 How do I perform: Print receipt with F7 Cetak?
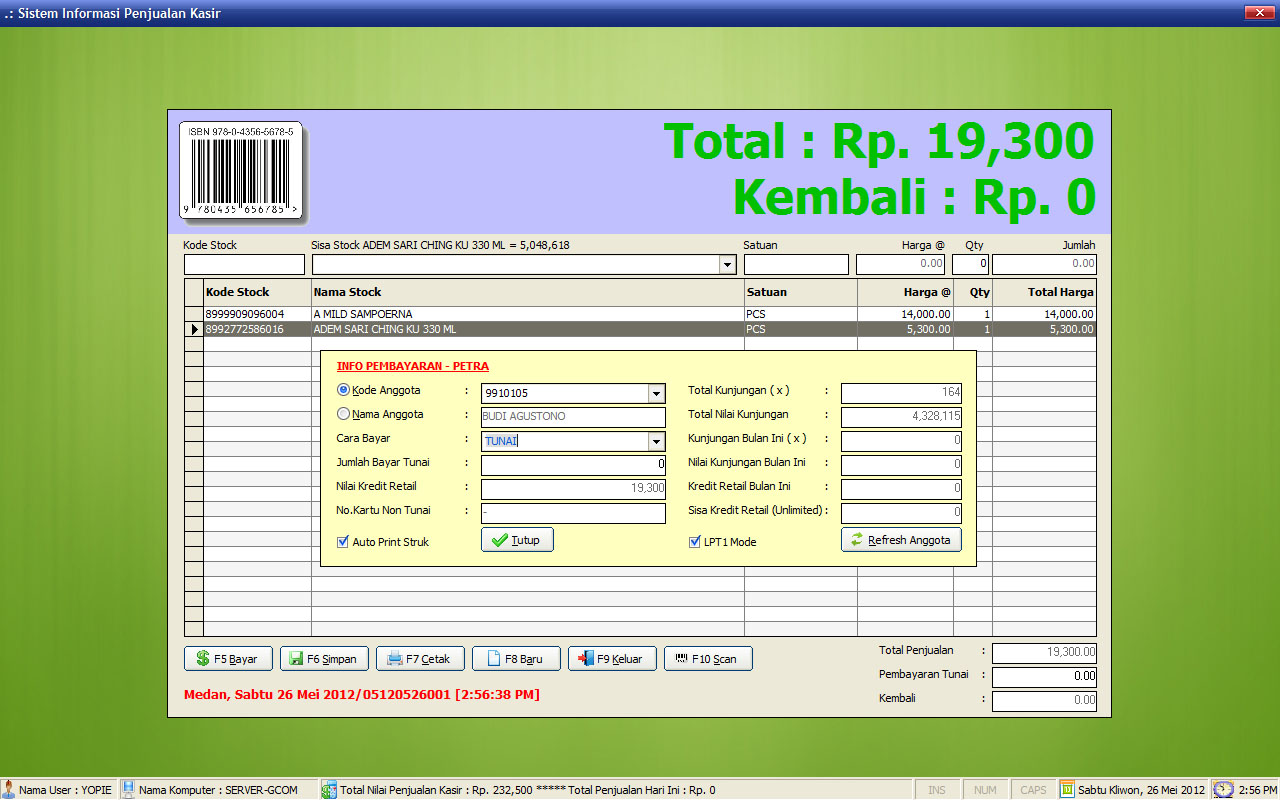coord(418,659)
